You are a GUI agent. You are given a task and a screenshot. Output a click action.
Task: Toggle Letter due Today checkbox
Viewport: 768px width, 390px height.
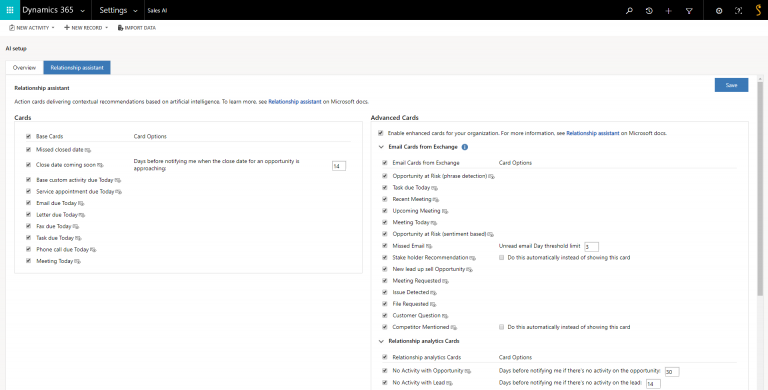(28, 215)
